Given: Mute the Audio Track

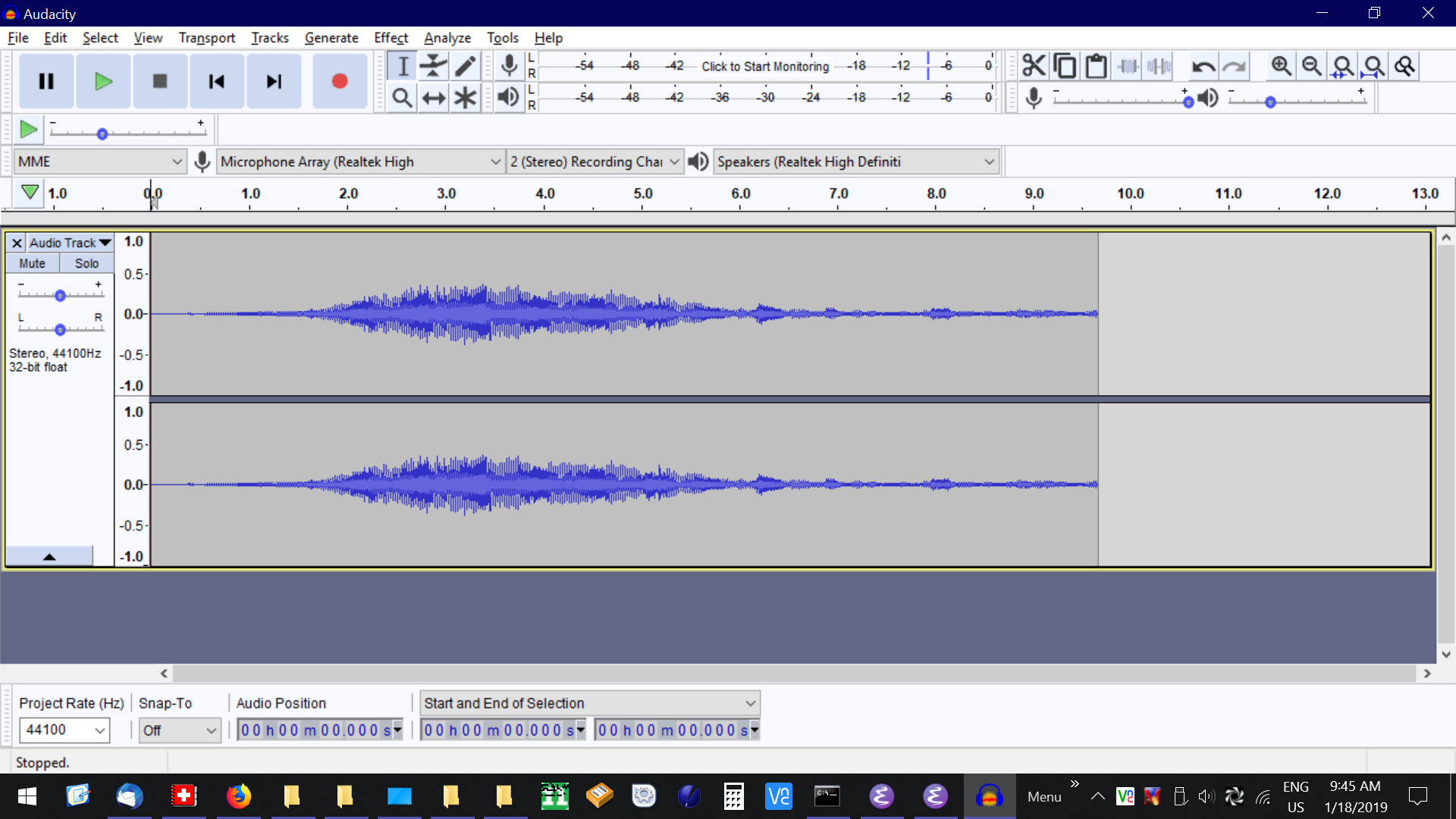Looking at the screenshot, I should [x=32, y=263].
